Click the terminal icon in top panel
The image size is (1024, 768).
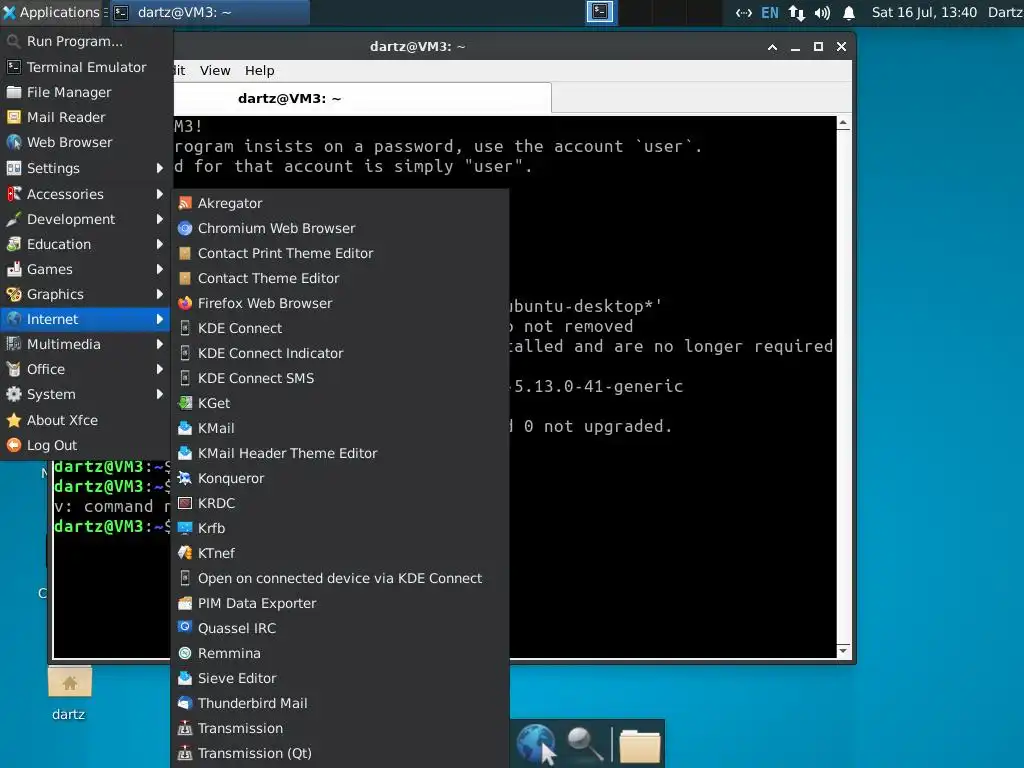coord(600,12)
